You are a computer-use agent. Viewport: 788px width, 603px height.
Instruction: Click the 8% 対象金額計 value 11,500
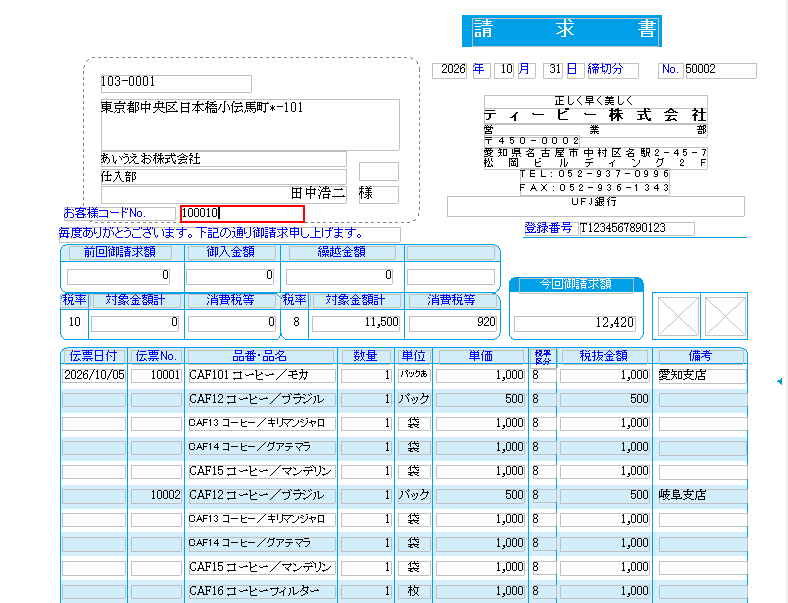click(355, 323)
